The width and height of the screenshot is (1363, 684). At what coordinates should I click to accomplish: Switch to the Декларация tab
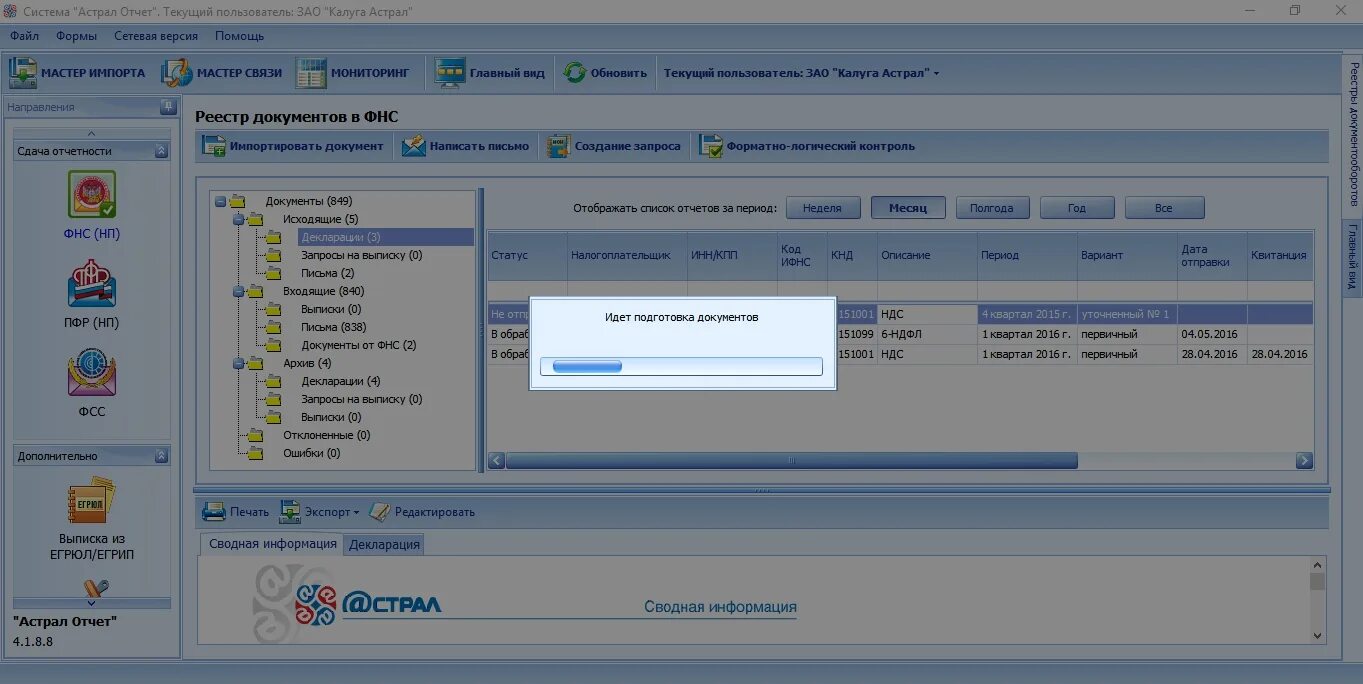[x=384, y=544]
